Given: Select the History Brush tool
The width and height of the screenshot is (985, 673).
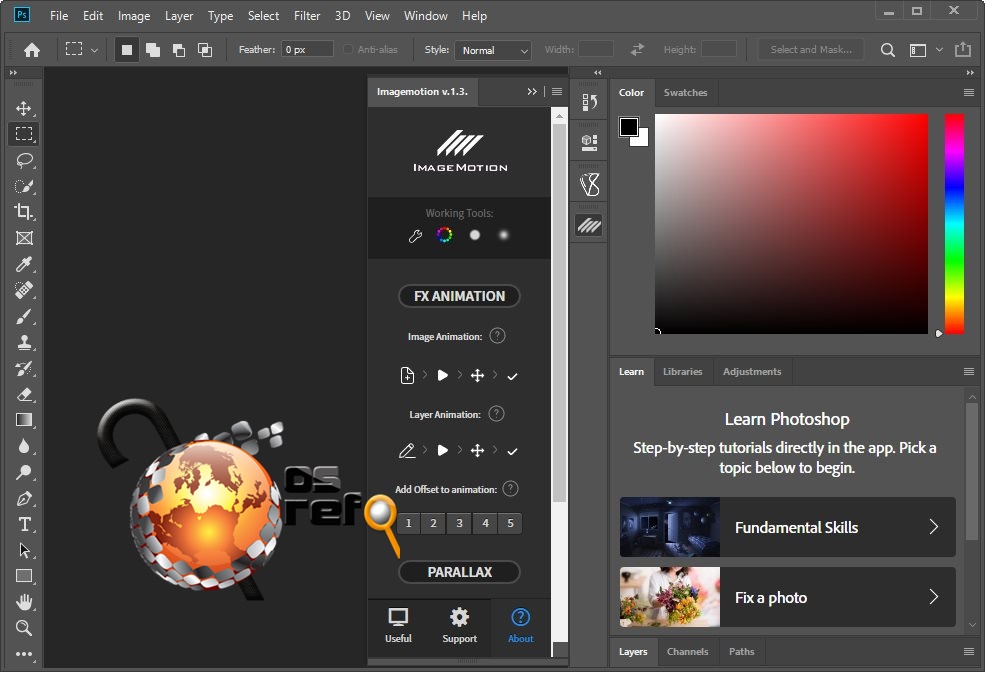Looking at the screenshot, I should coord(24,368).
